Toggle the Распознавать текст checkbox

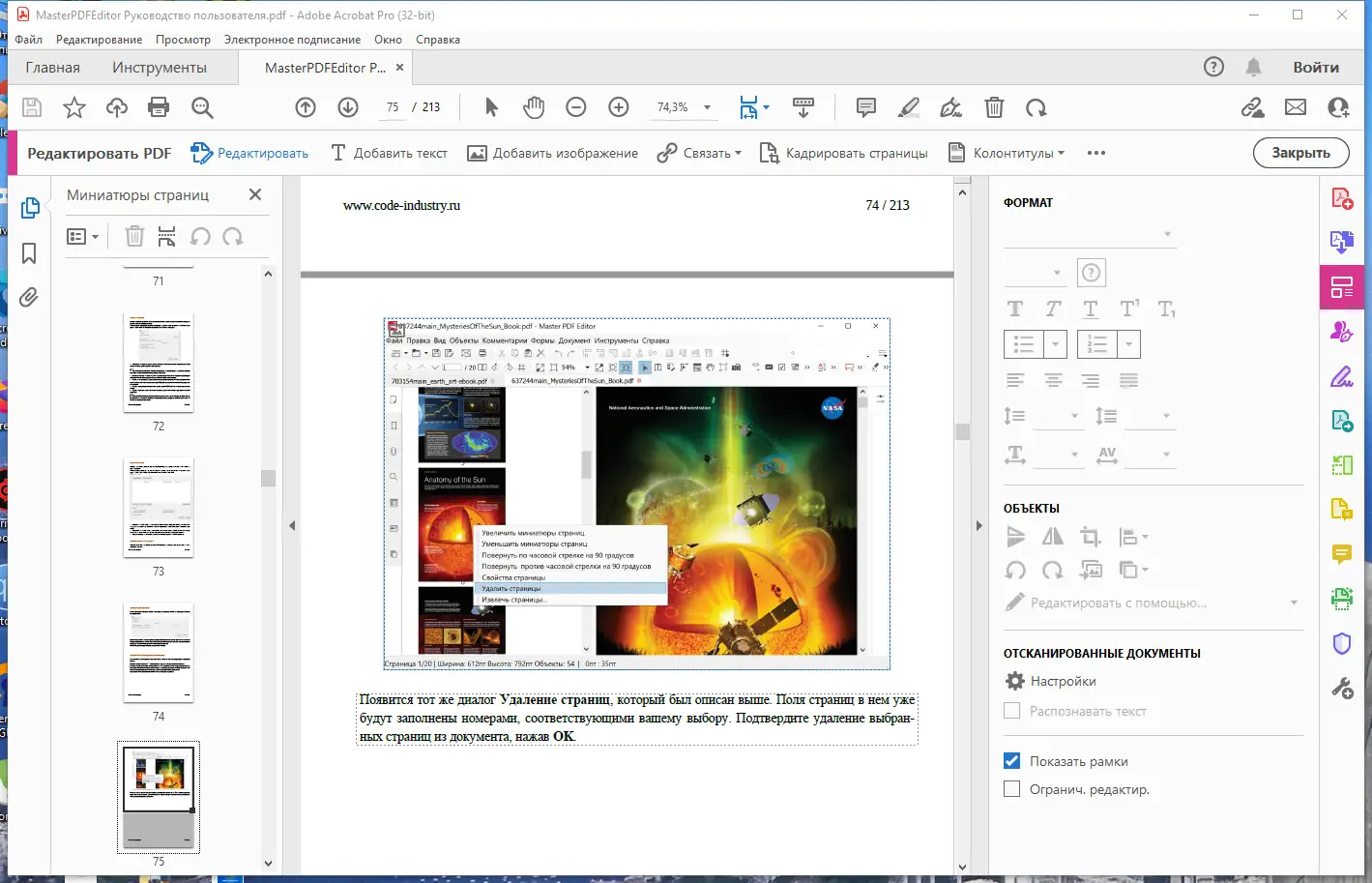pos(1012,711)
